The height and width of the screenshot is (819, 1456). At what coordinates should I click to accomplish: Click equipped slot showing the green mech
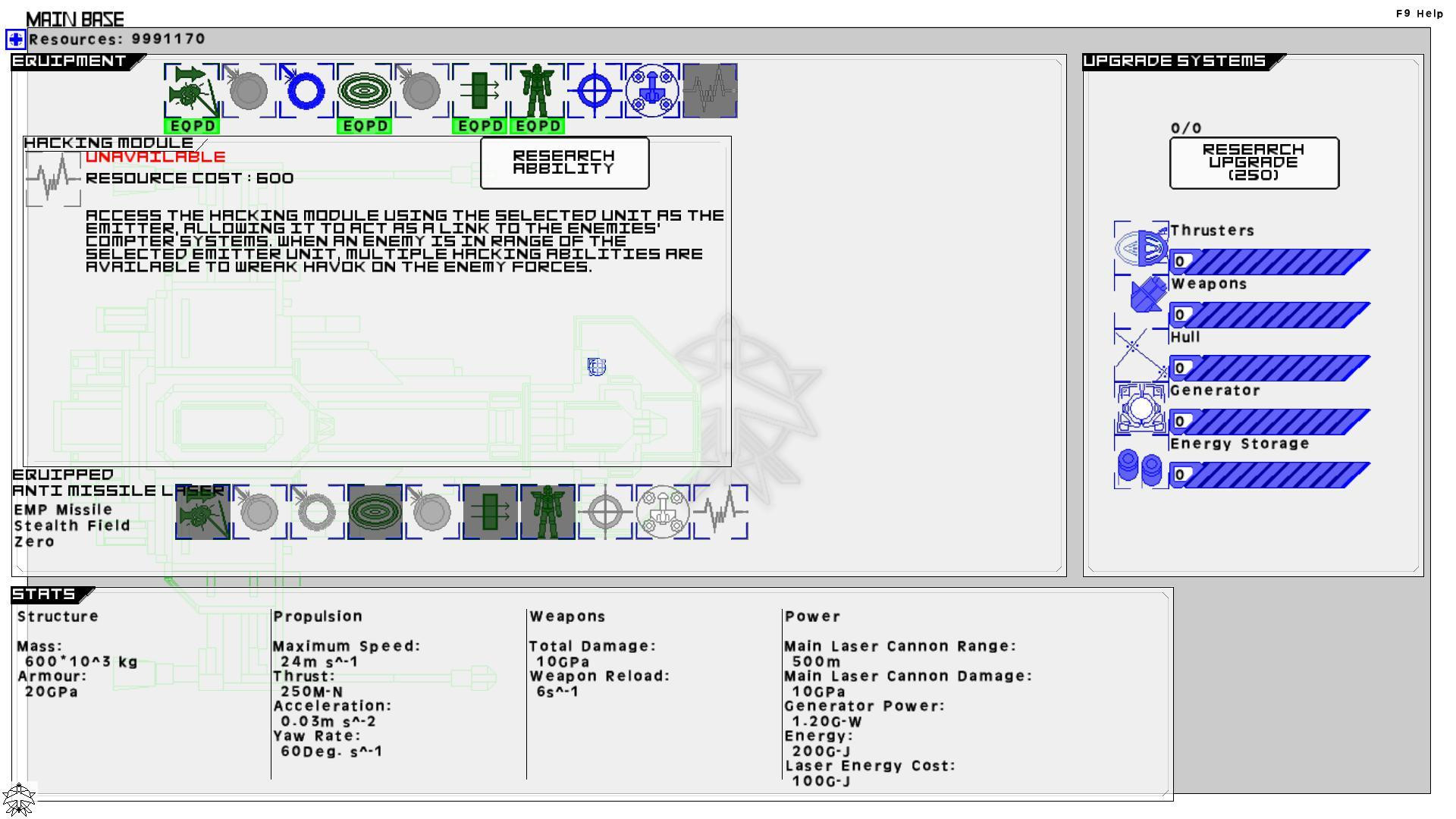pos(548,512)
